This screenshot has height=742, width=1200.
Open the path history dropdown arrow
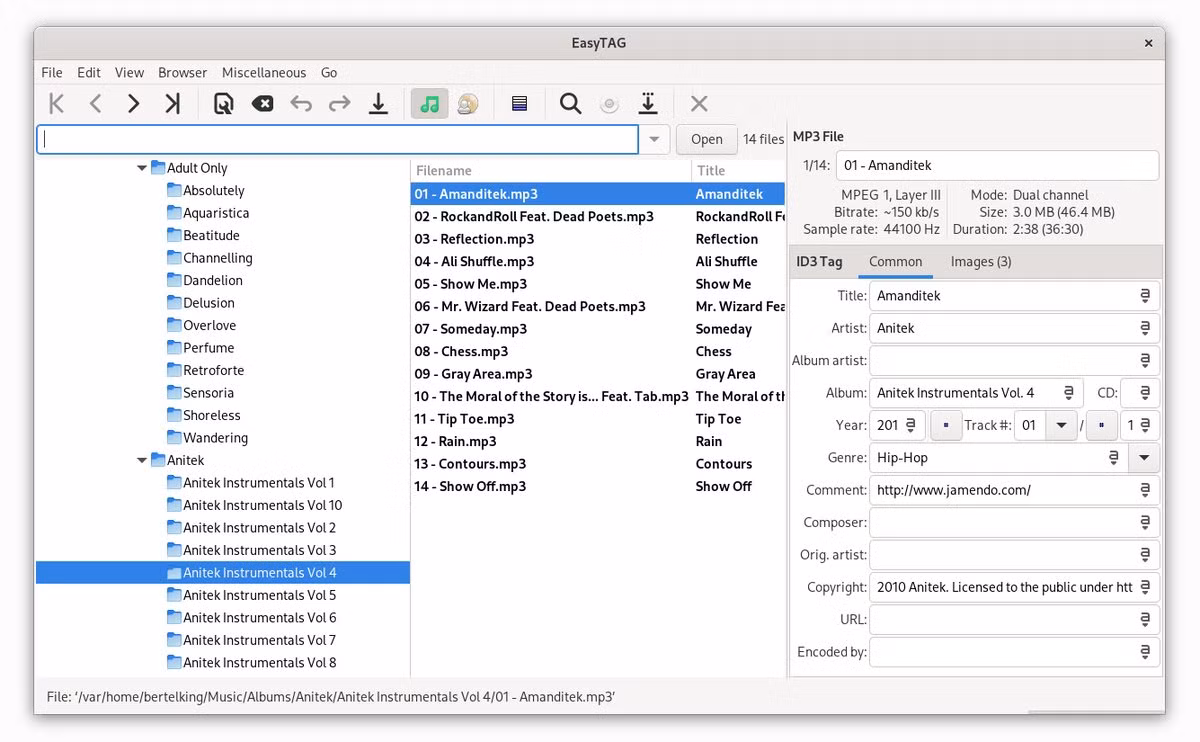(655, 139)
